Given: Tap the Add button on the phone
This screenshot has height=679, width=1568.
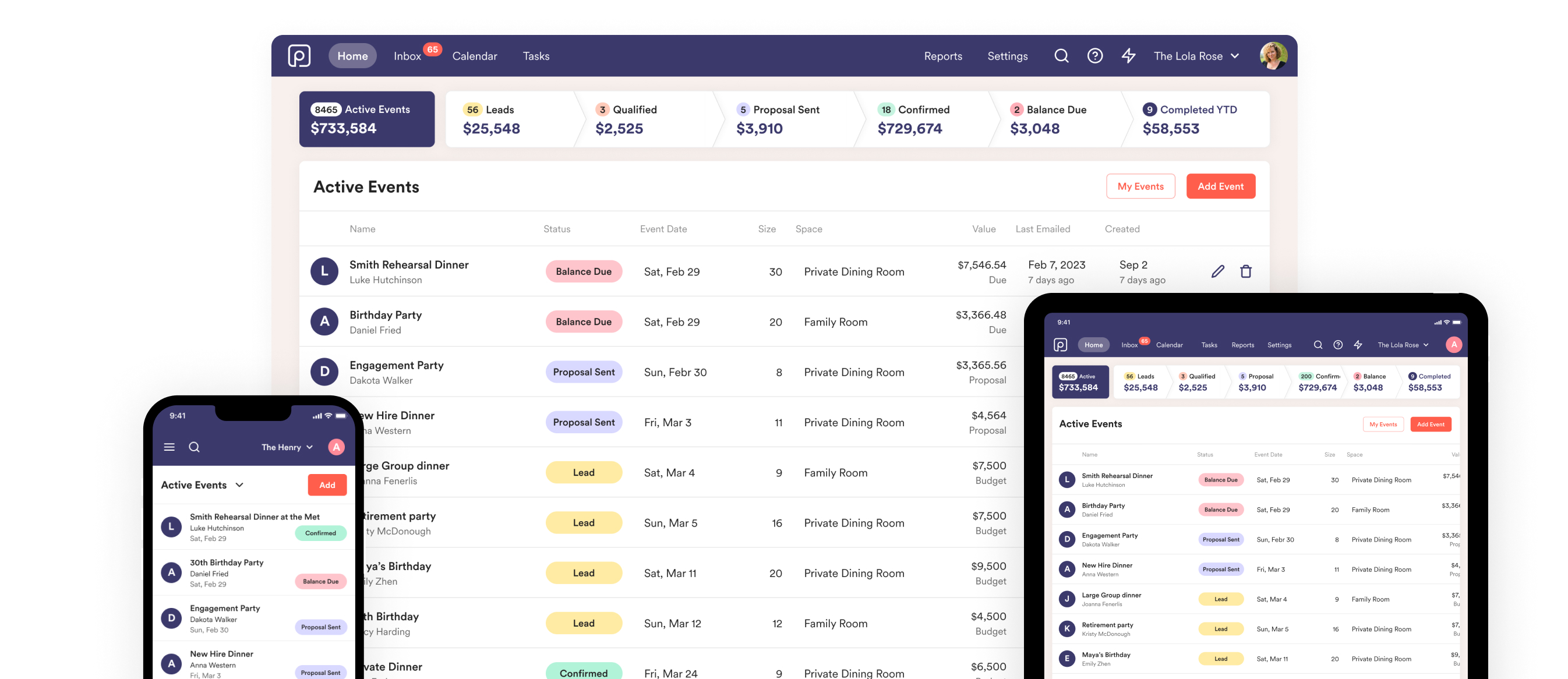Looking at the screenshot, I should [x=327, y=485].
